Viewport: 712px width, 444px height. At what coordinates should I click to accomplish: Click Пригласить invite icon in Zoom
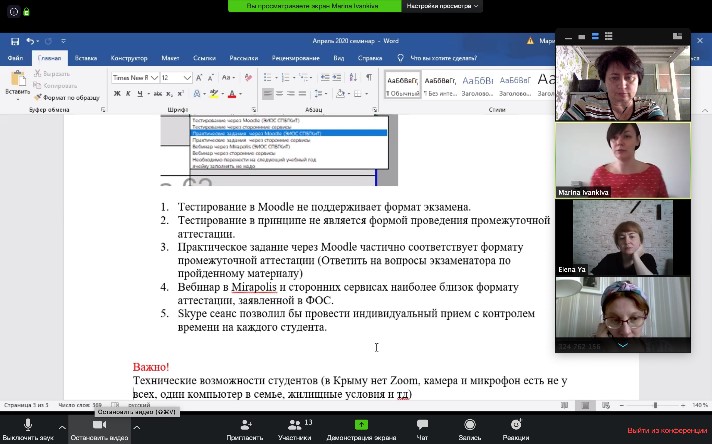point(246,425)
